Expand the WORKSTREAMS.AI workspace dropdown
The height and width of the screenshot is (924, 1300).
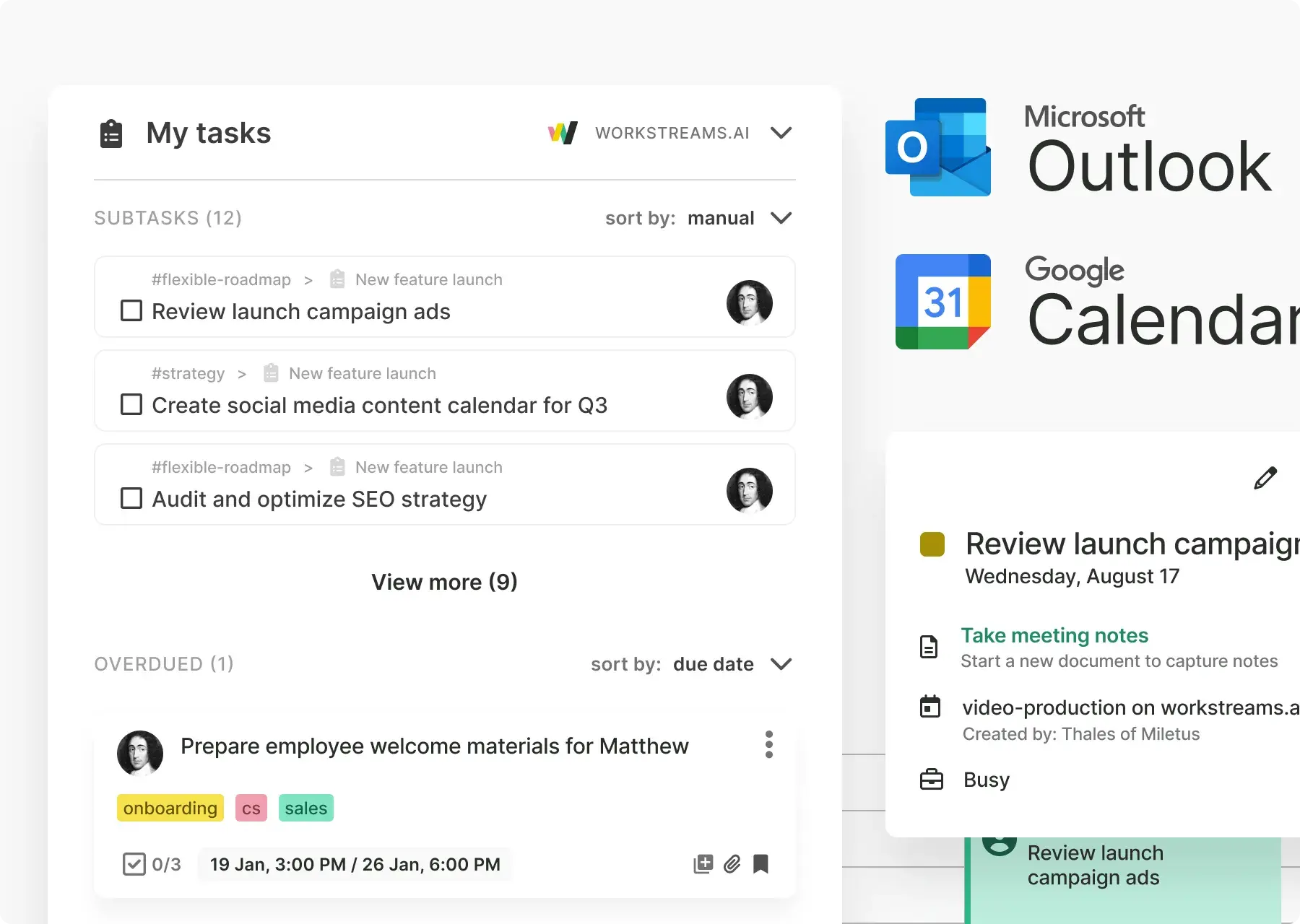tap(781, 133)
